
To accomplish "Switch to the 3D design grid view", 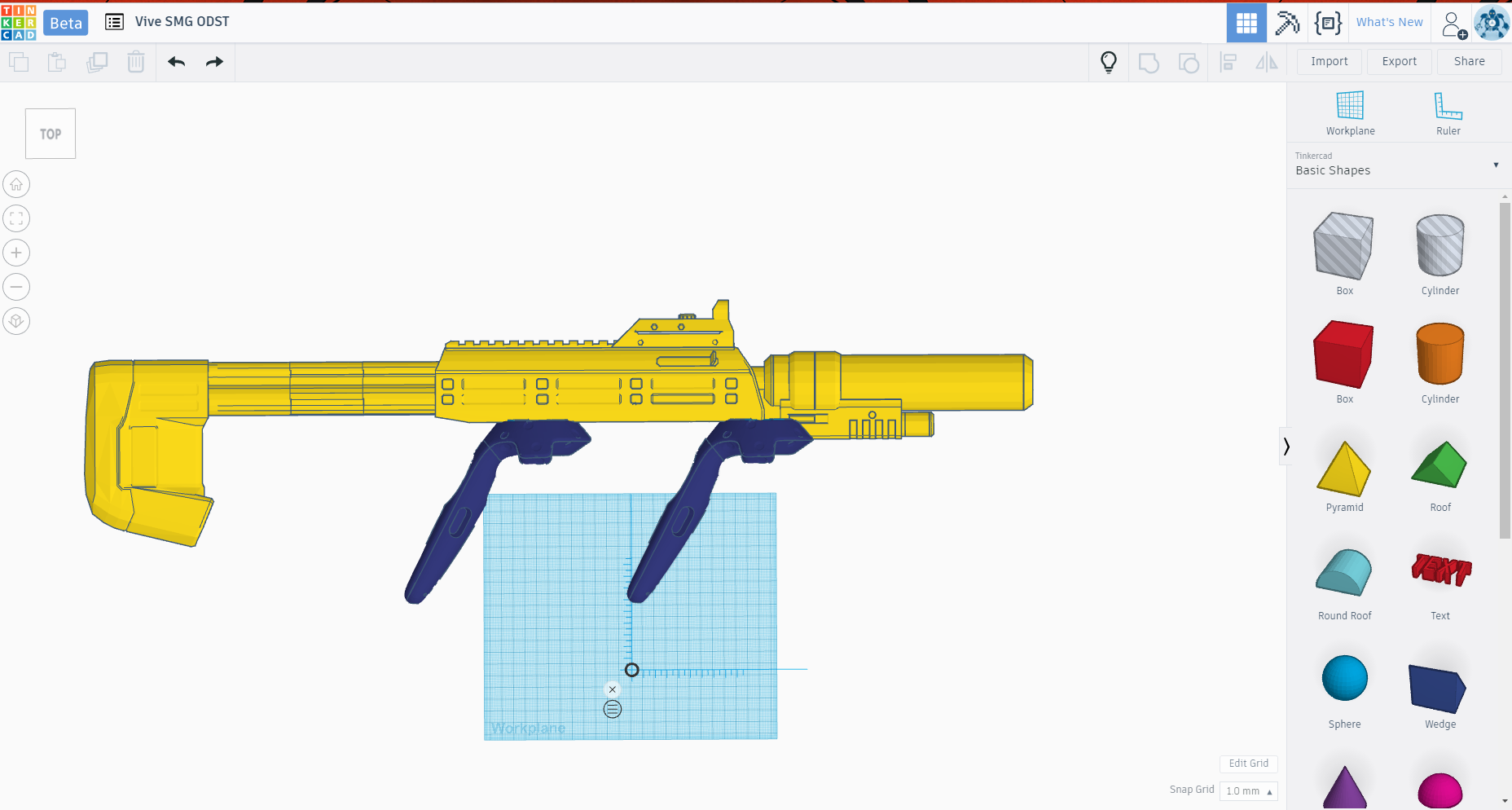I will [1246, 23].
